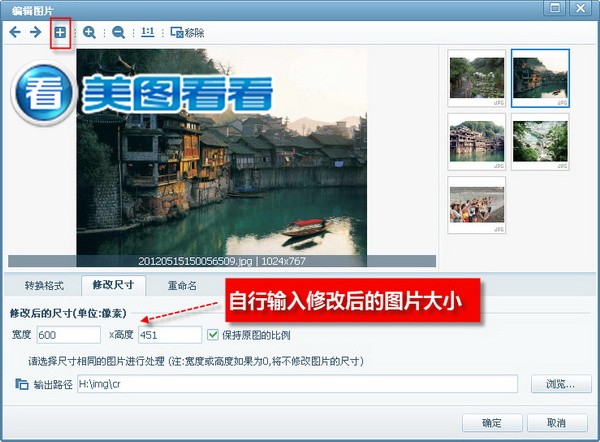This screenshot has height=442, width=600.
Task: Confirm with the 确定 button
Action: tap(492, 423)
